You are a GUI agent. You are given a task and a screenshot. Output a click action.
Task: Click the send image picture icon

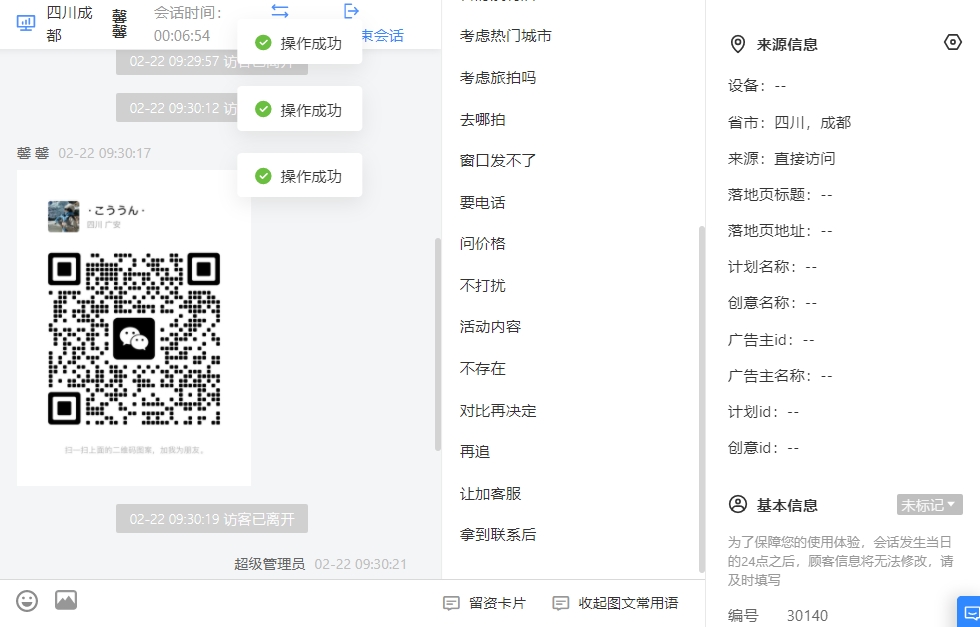[66, 600]
